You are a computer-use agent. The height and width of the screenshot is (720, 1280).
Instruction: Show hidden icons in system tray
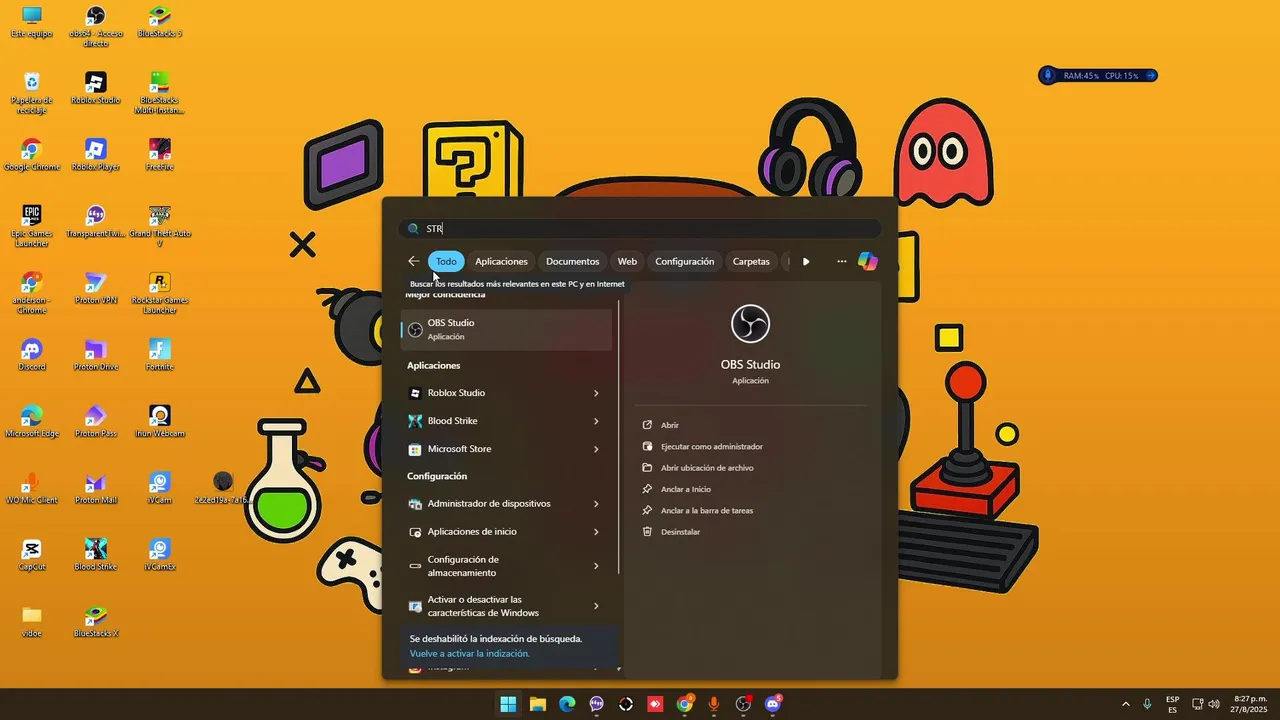click(x=1125, y=704)
